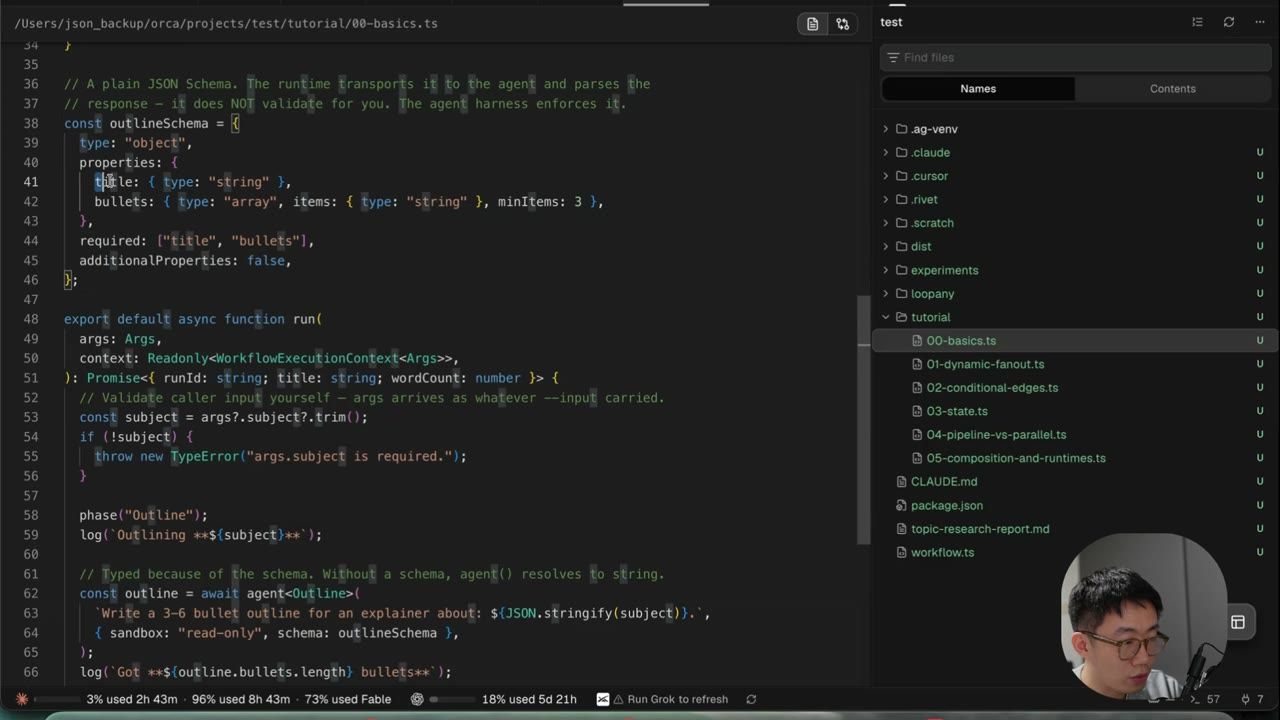This screenshot has height=720, width=1280.
Task: Click the status bar refresh usage icon
Action: click(751, 699)
